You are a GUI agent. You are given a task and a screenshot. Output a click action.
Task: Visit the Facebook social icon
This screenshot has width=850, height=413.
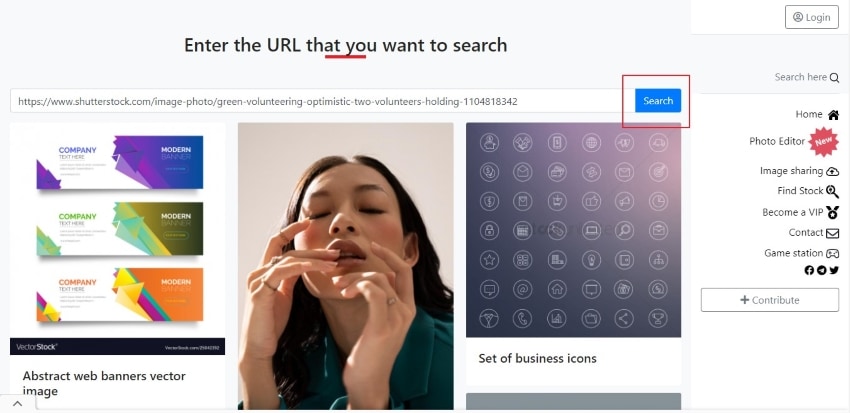(x=809, y=270)
